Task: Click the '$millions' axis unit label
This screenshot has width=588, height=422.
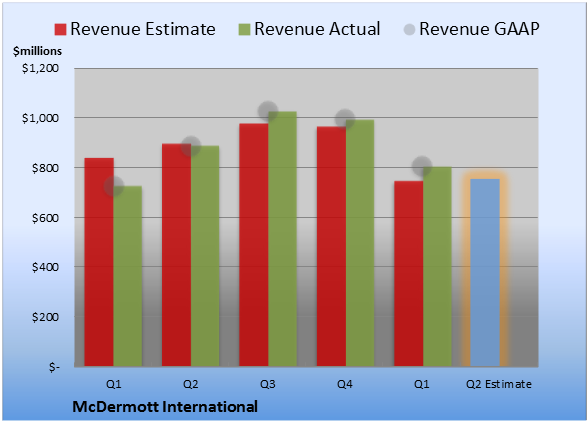Action: [x=37, y=51]
